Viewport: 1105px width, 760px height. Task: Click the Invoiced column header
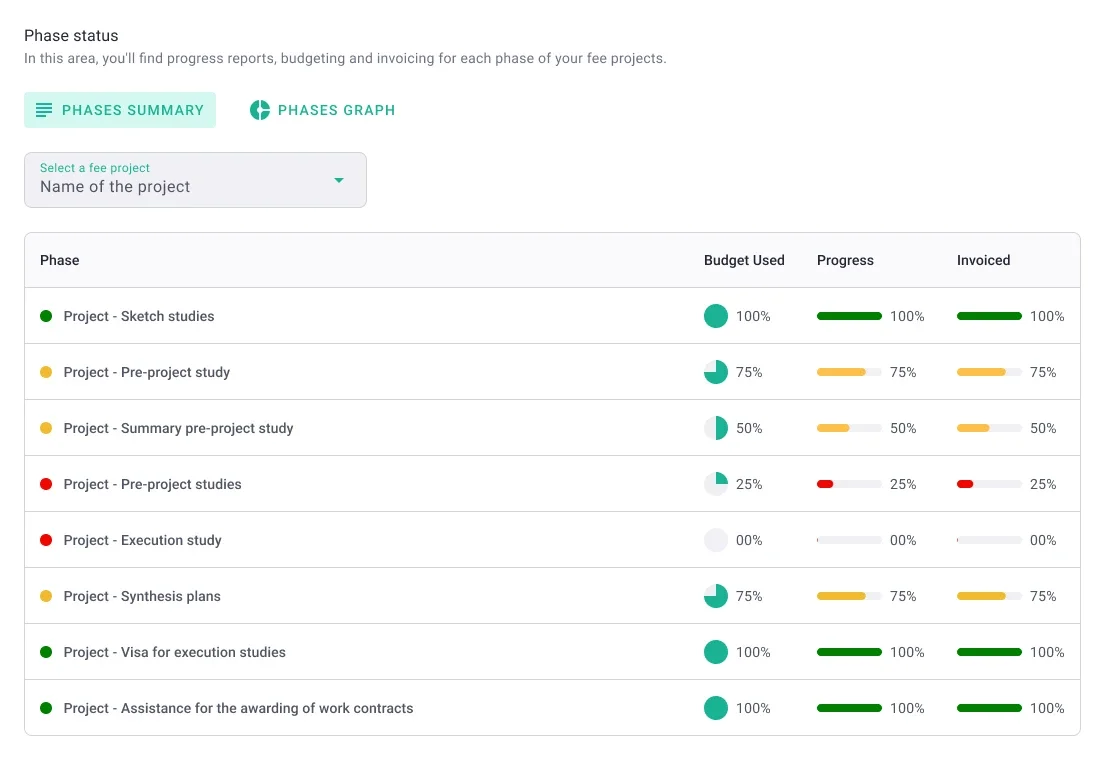tap(983, 260)
